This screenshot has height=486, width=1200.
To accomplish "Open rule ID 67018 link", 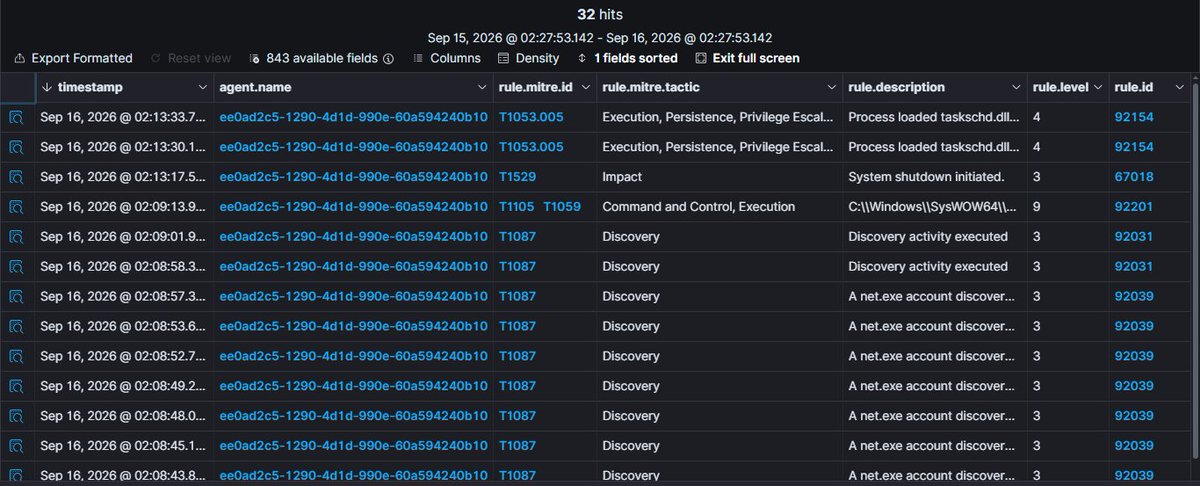I will coord(1134,177).
